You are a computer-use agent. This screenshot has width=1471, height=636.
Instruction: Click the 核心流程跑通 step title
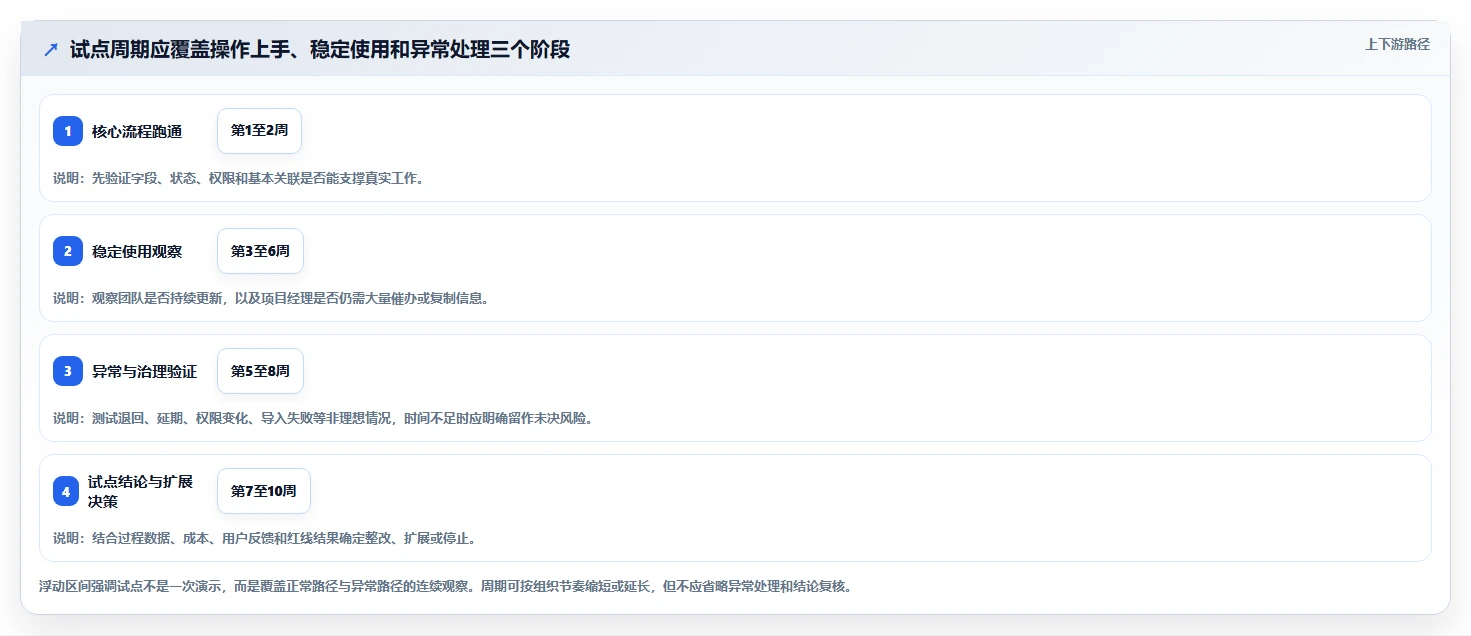point(137,131)
